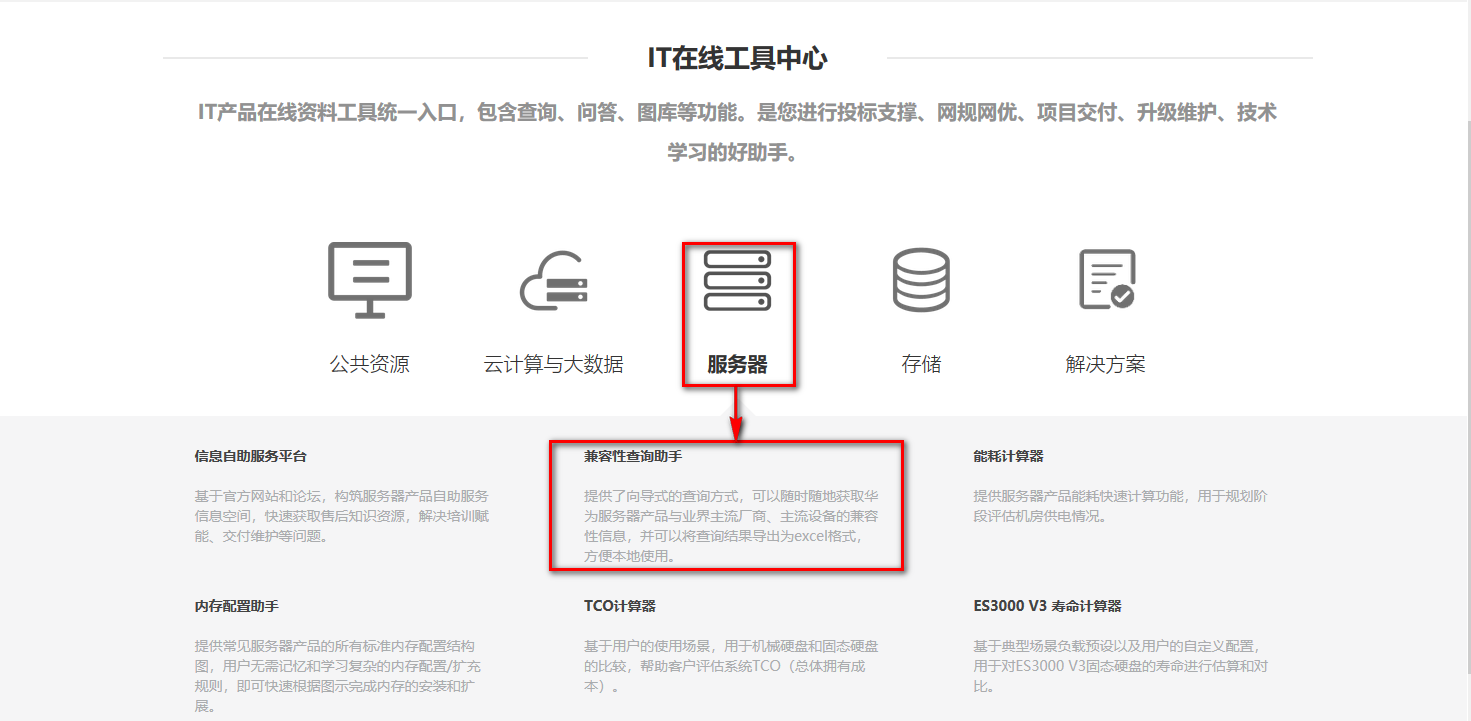Switch to the 存储 tab label
This screenshot has height=721, width=1471.
[x=921, y=364]
